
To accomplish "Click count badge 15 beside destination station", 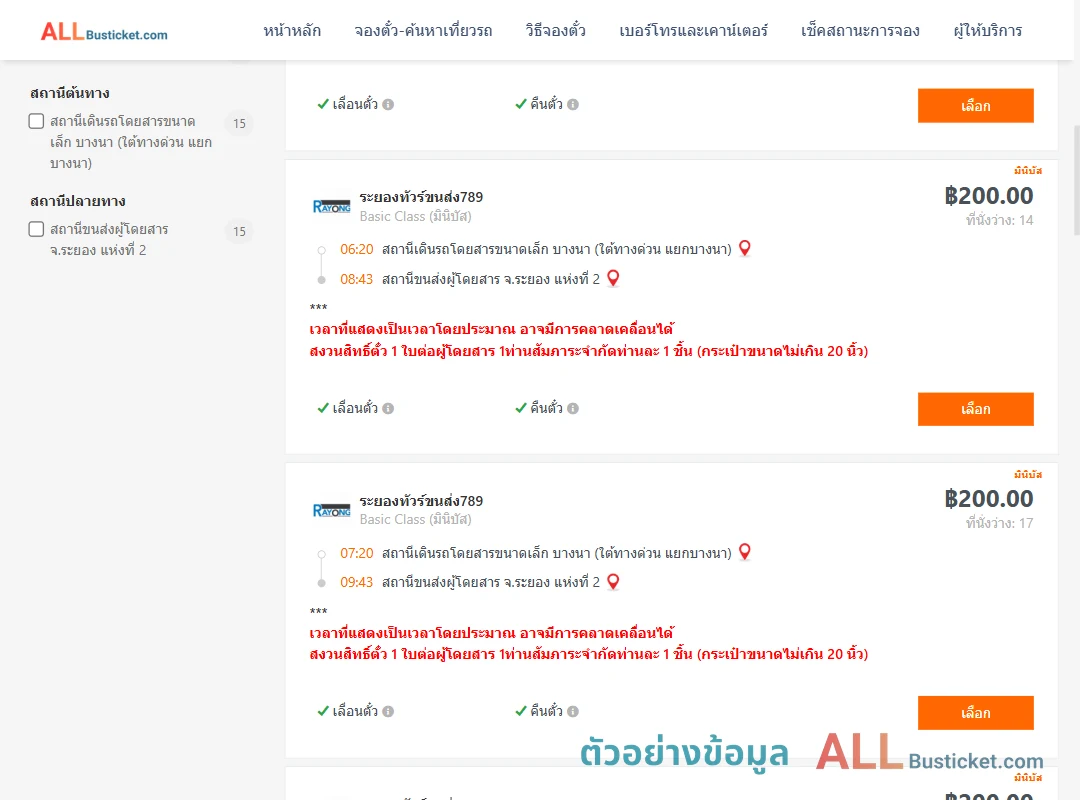I will coord(239,232).
